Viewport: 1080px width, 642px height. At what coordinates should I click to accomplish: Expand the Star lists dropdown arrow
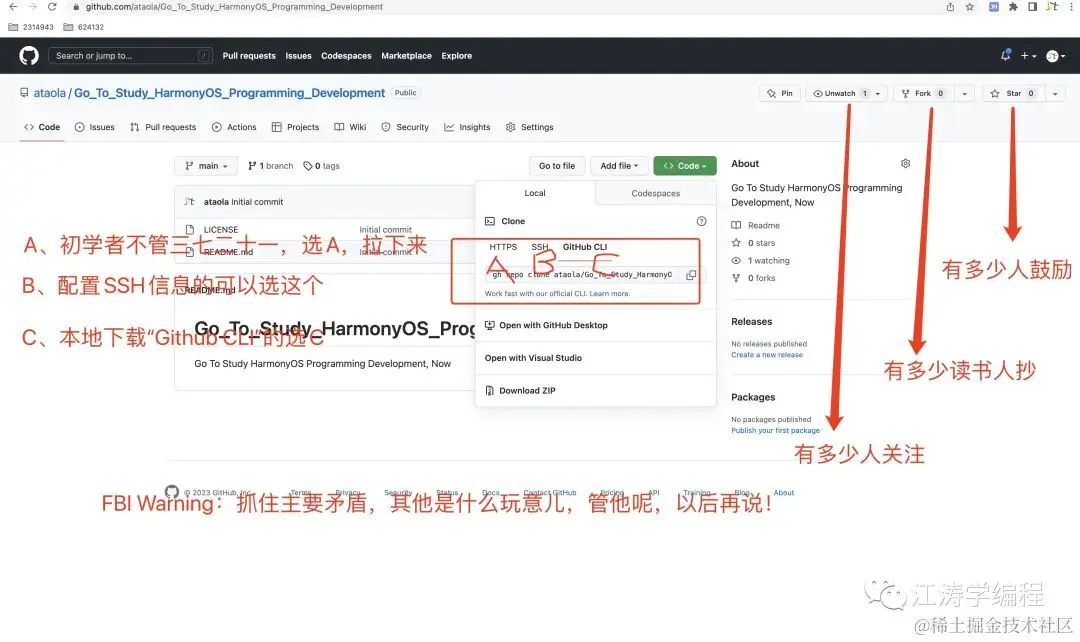(x=1055, y=94)
